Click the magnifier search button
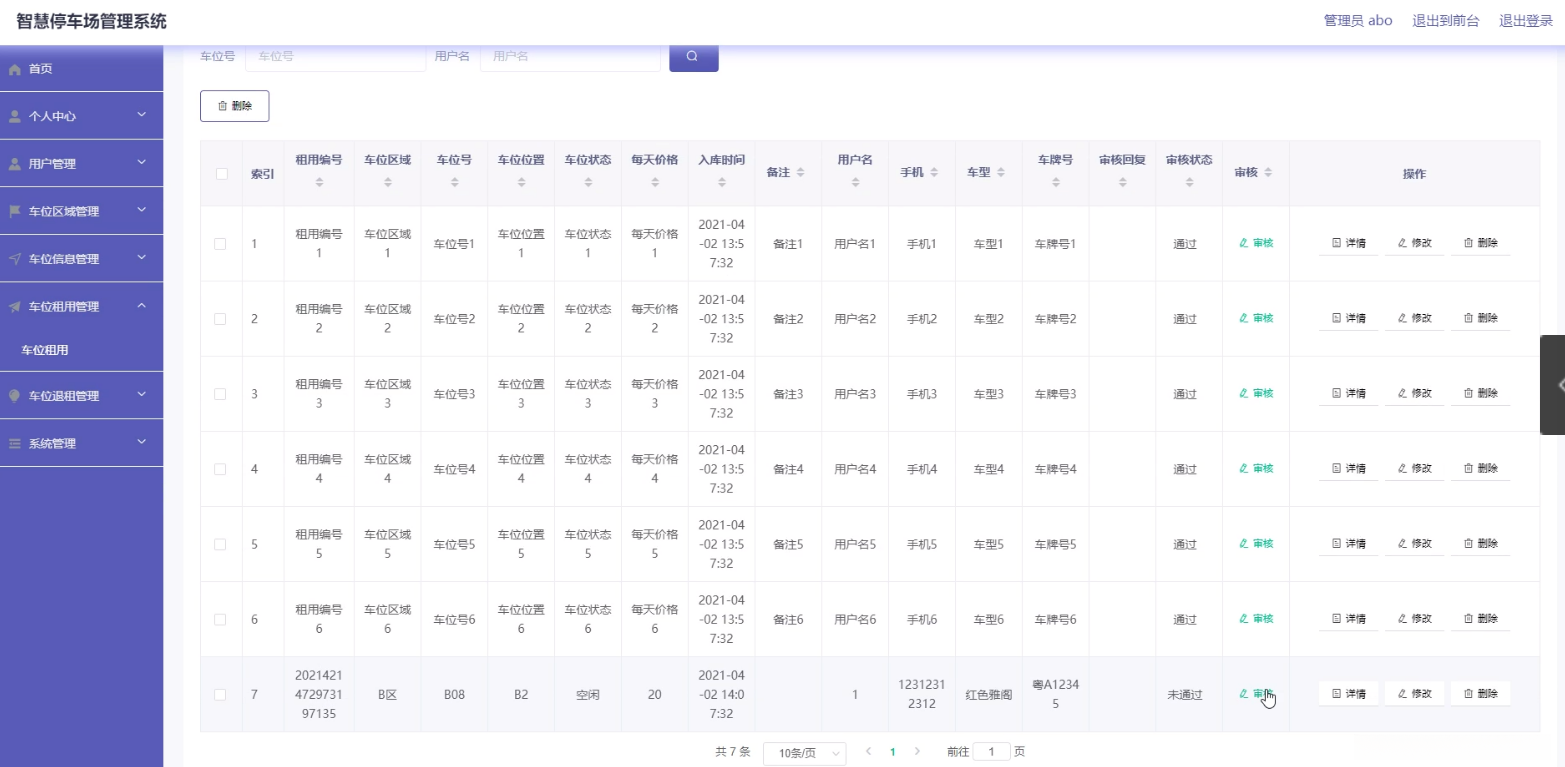Viewport: 1565px width, 767px height. [x=693, y=57]
